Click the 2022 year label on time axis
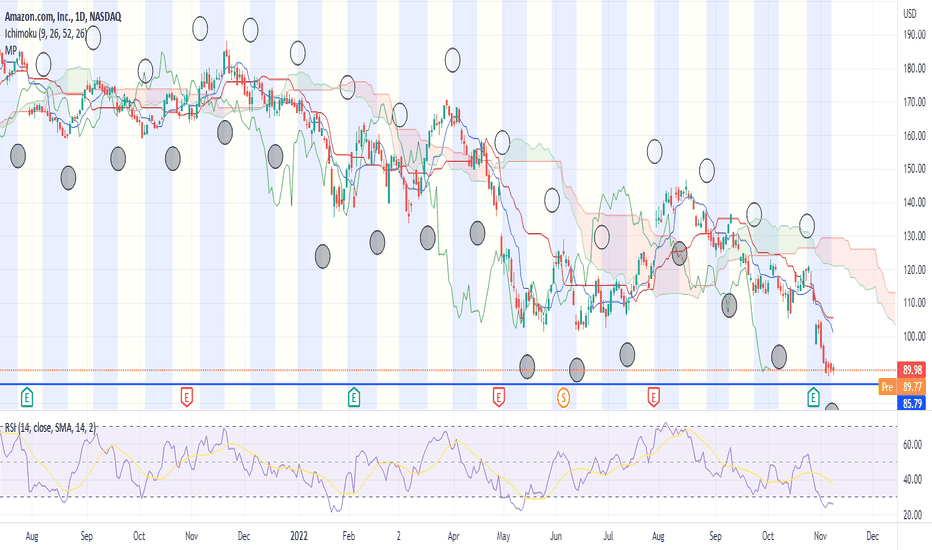The width and height of the screenshot is (932, 550). [x=299, y=536]
